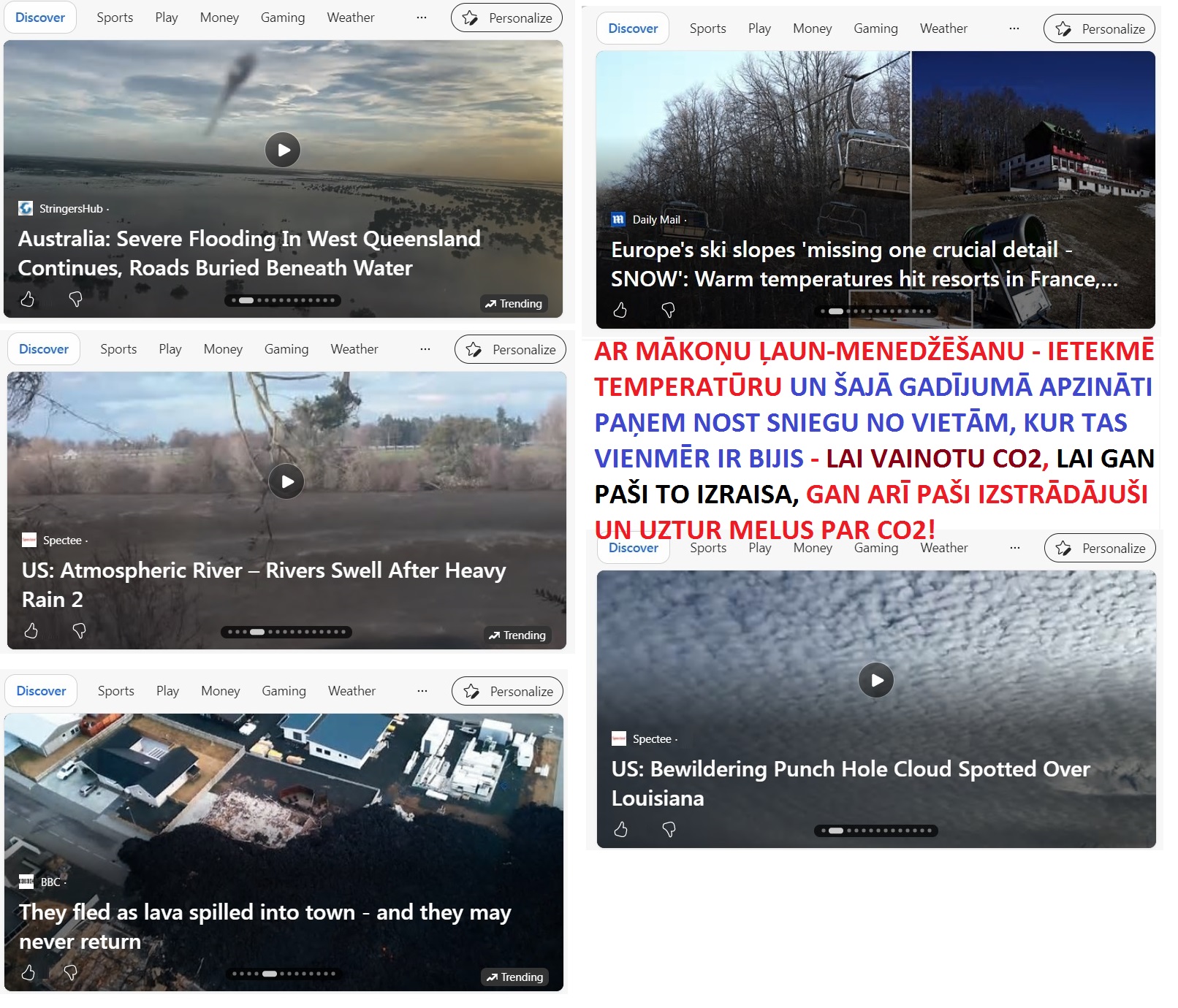This screenshot has height=1008, width=1178.
Task: Open the BBC lava spilled into town headline
Action: [265, 927]
